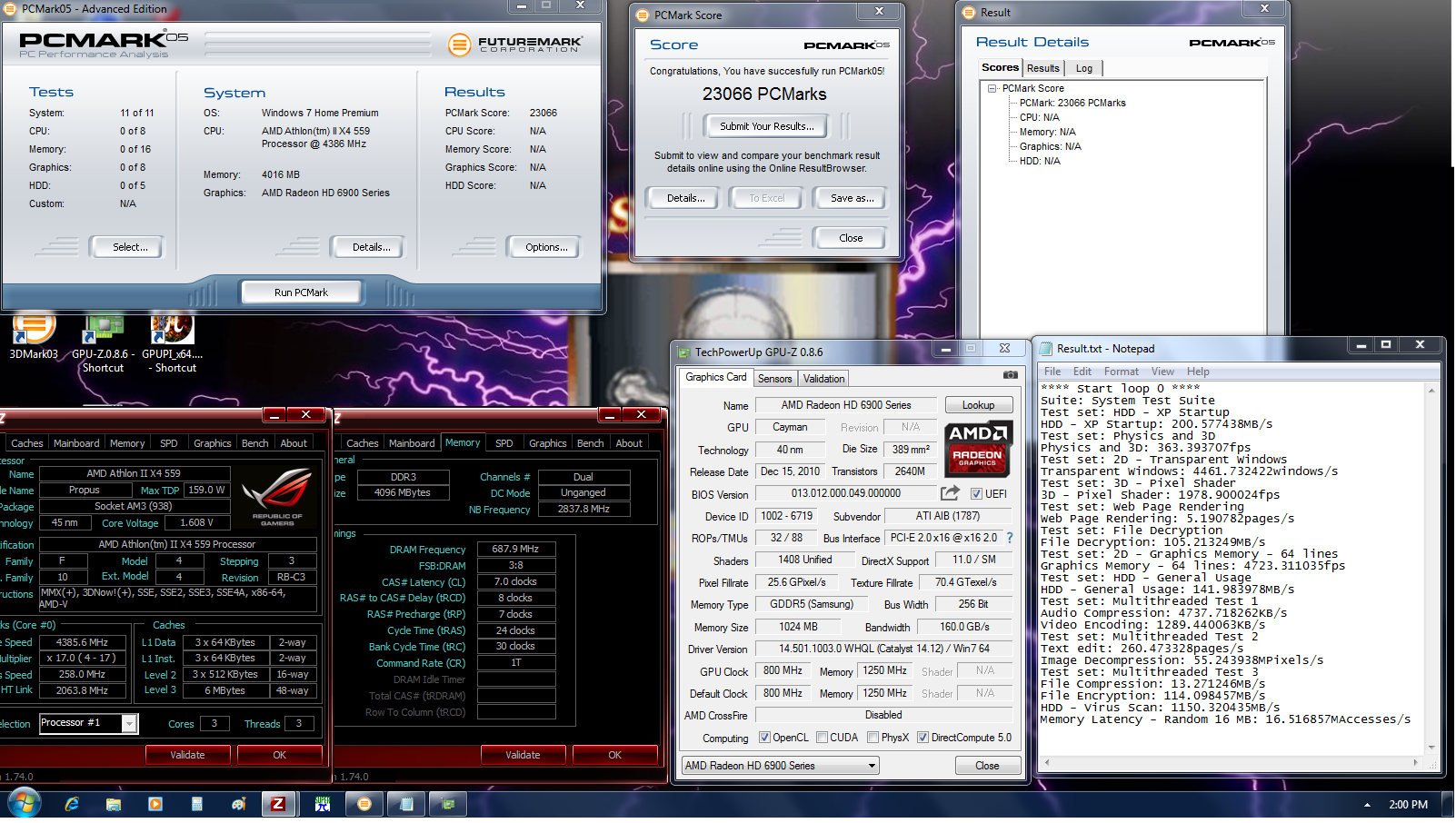Screen dimensions: 1456x823
Task: Click Details... under System in PCMark05
Action: [x=371, y=247]
